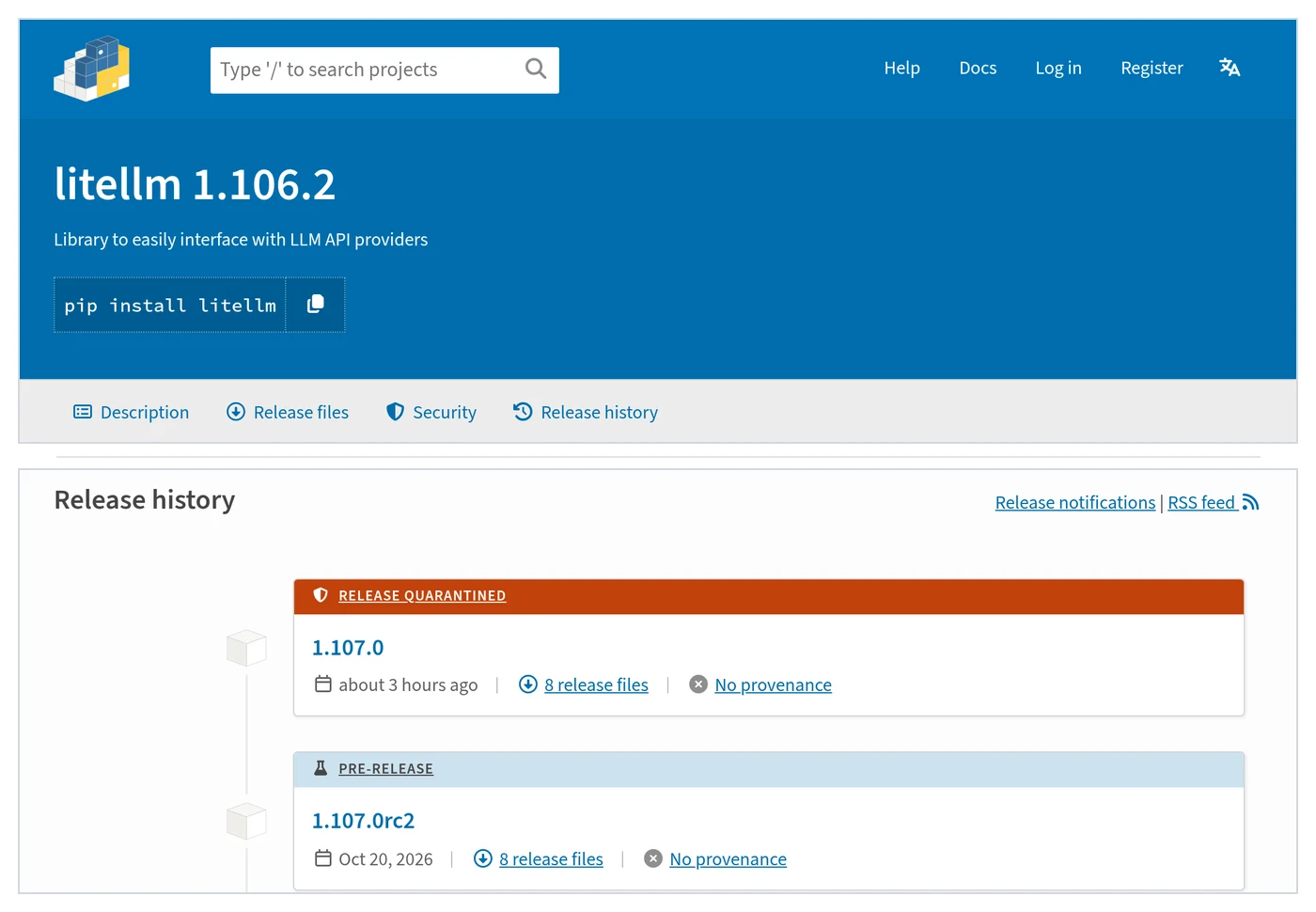Click the provenance X icon for 1.107.0
Viewport: 1316px width, 912px height.
point(698,684)
